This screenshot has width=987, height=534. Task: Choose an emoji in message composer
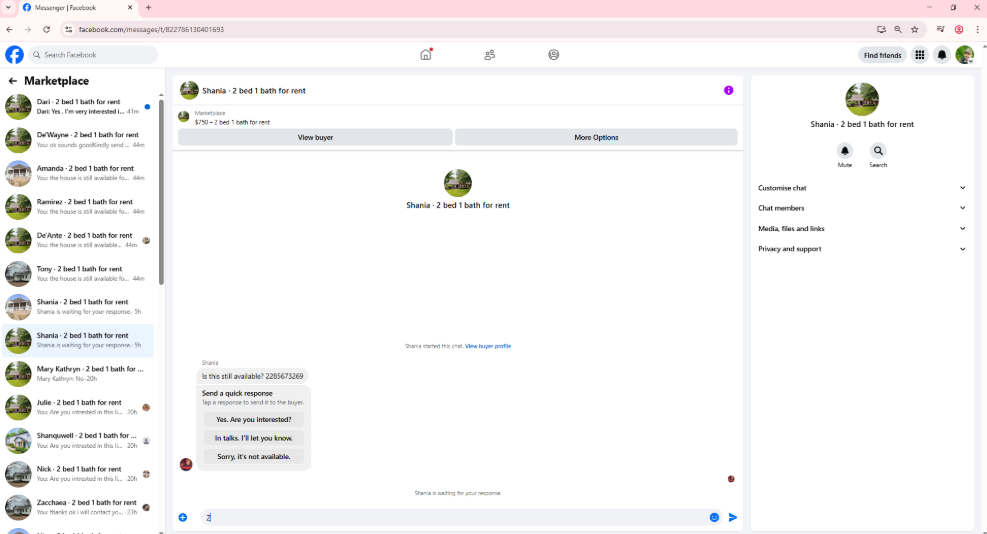click(714, 518)
